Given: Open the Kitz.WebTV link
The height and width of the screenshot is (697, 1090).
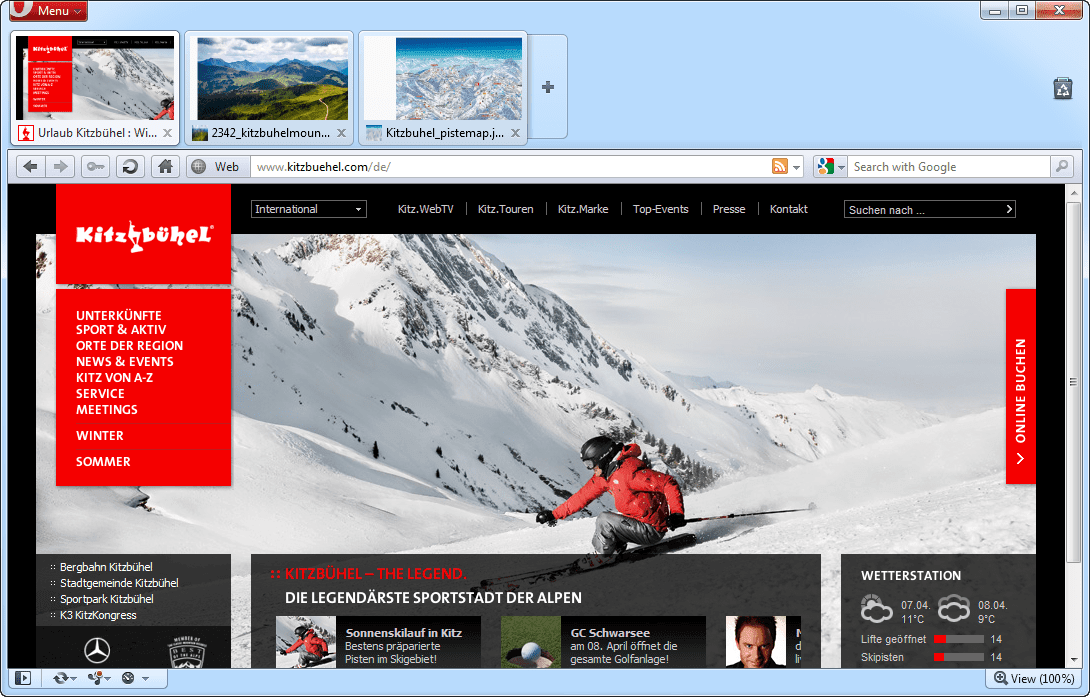Looking at the screenshot, I should click(425, 209).
